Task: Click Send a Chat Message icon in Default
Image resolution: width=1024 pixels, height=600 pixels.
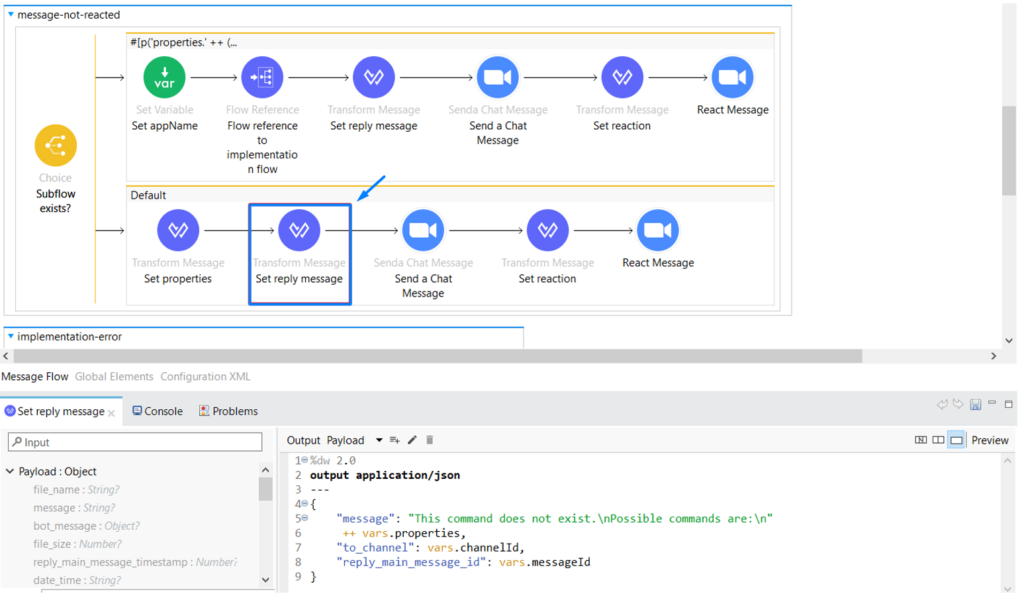Action: [x=423, y=229]
